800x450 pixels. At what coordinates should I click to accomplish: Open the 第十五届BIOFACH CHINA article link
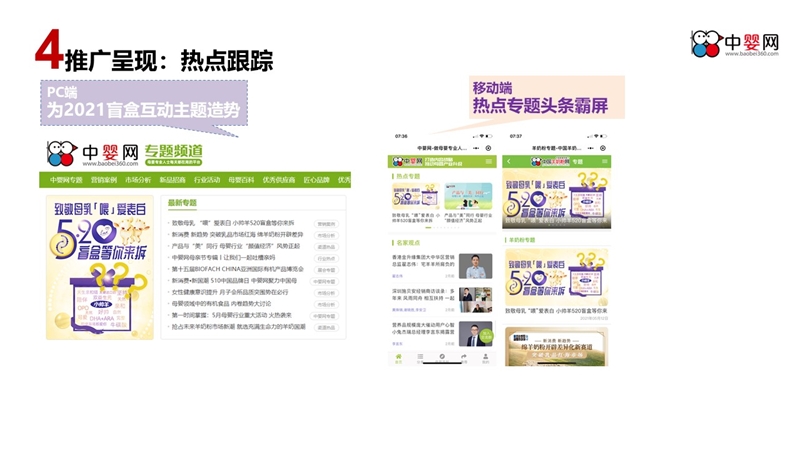(238, 269)
